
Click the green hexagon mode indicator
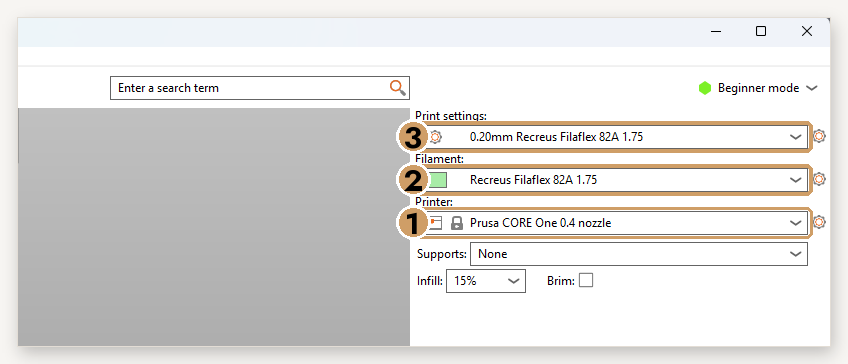point(705,88)
